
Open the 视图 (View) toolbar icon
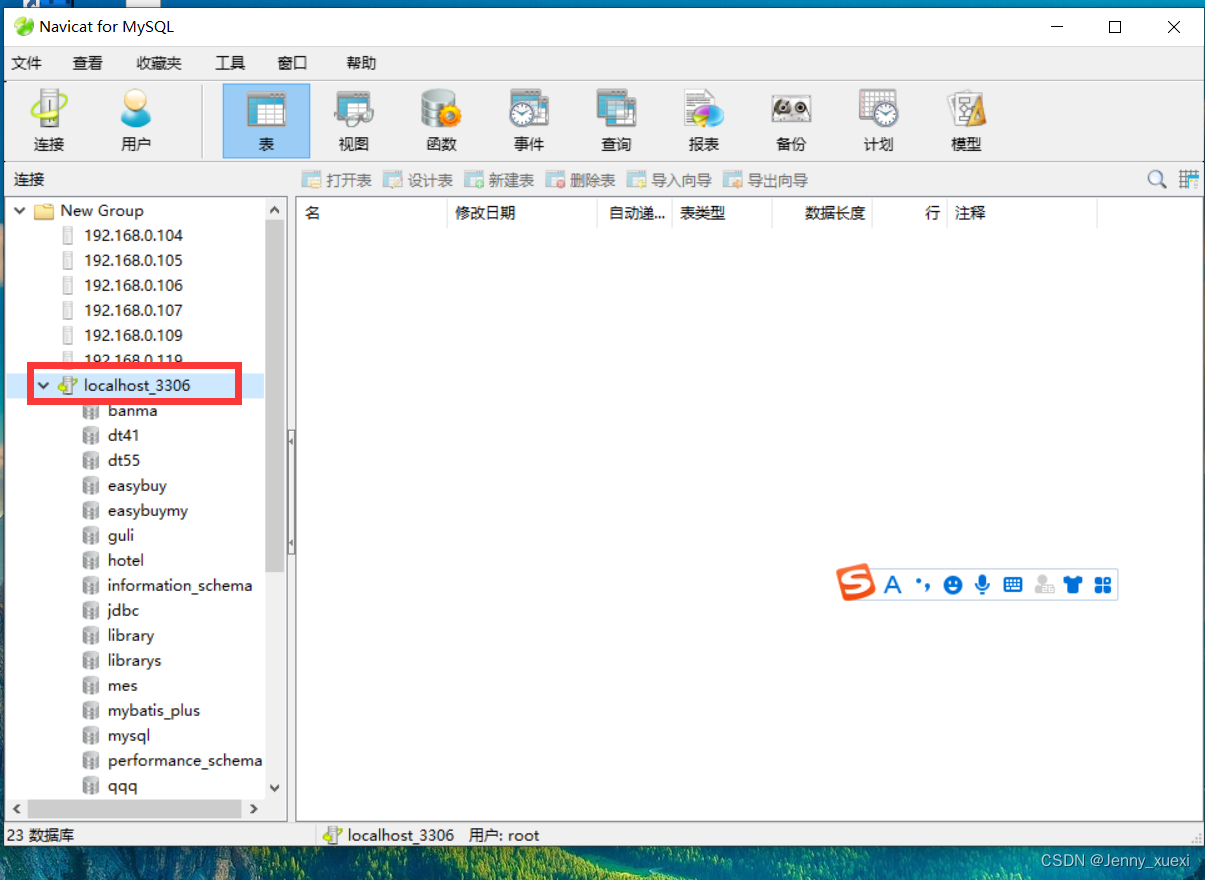coord(354,121)
